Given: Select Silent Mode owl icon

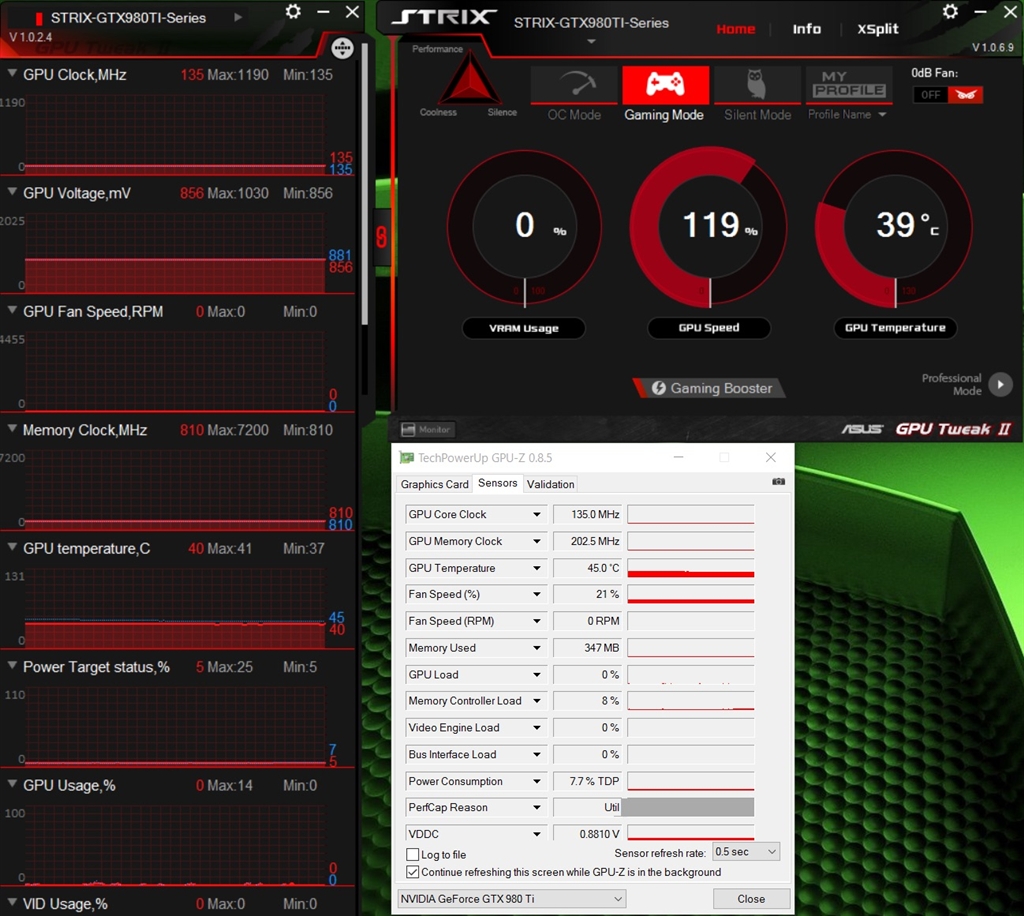Looking at the screenshot, I should tap(757, 84).
